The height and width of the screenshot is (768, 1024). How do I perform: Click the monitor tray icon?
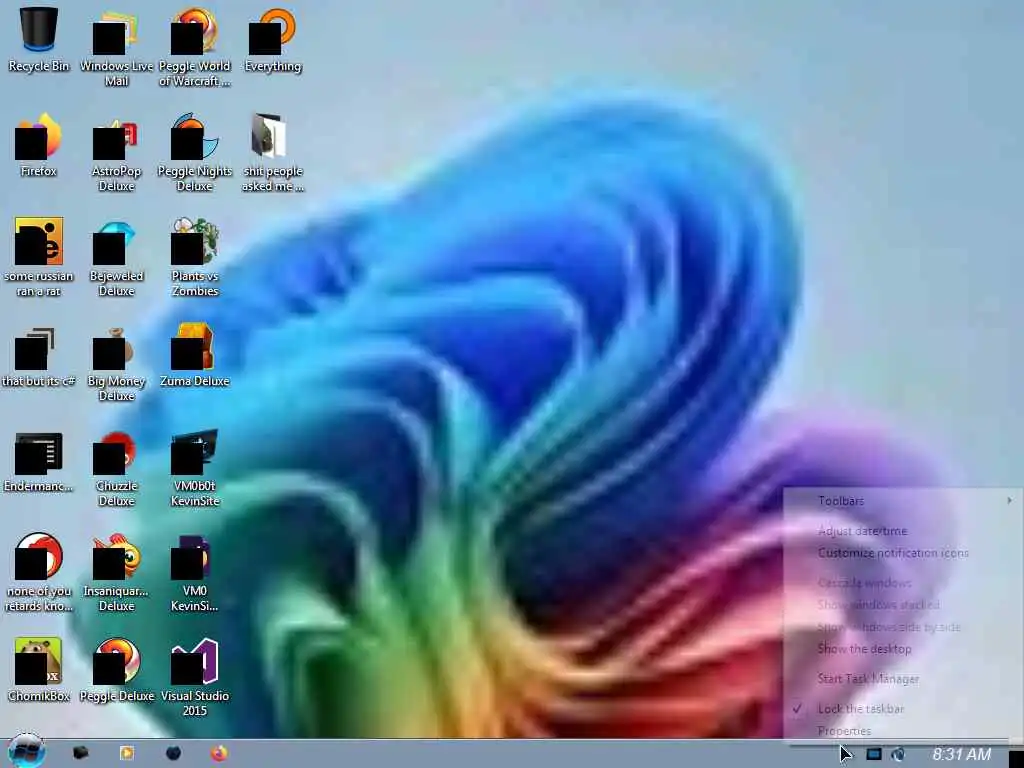[x=873, y=754]
